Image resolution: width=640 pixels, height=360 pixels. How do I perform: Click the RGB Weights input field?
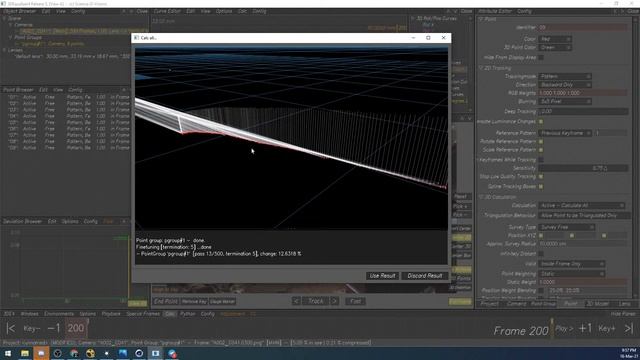pyautogui.click(x=583, y=93)
